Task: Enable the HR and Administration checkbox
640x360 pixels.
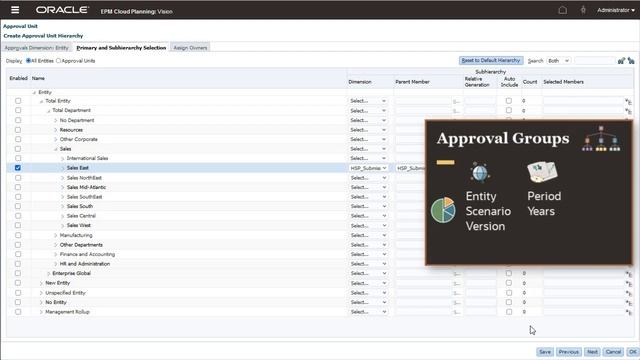Action: point(18,264)
